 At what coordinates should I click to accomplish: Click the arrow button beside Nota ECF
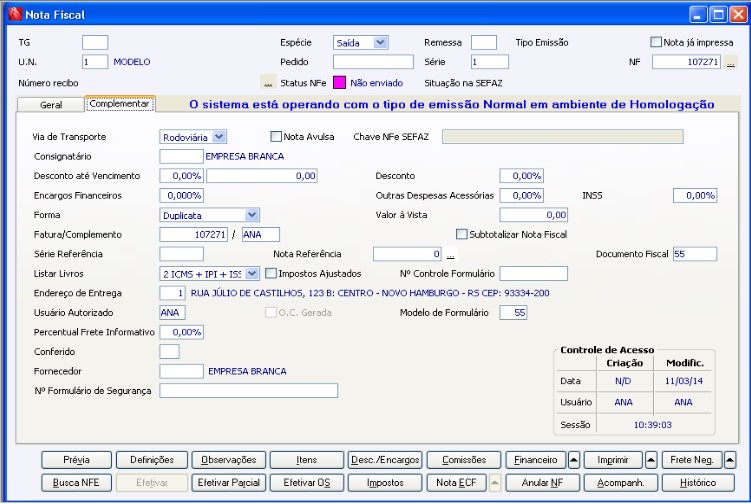pyautogui.click(x=496, y=482)
